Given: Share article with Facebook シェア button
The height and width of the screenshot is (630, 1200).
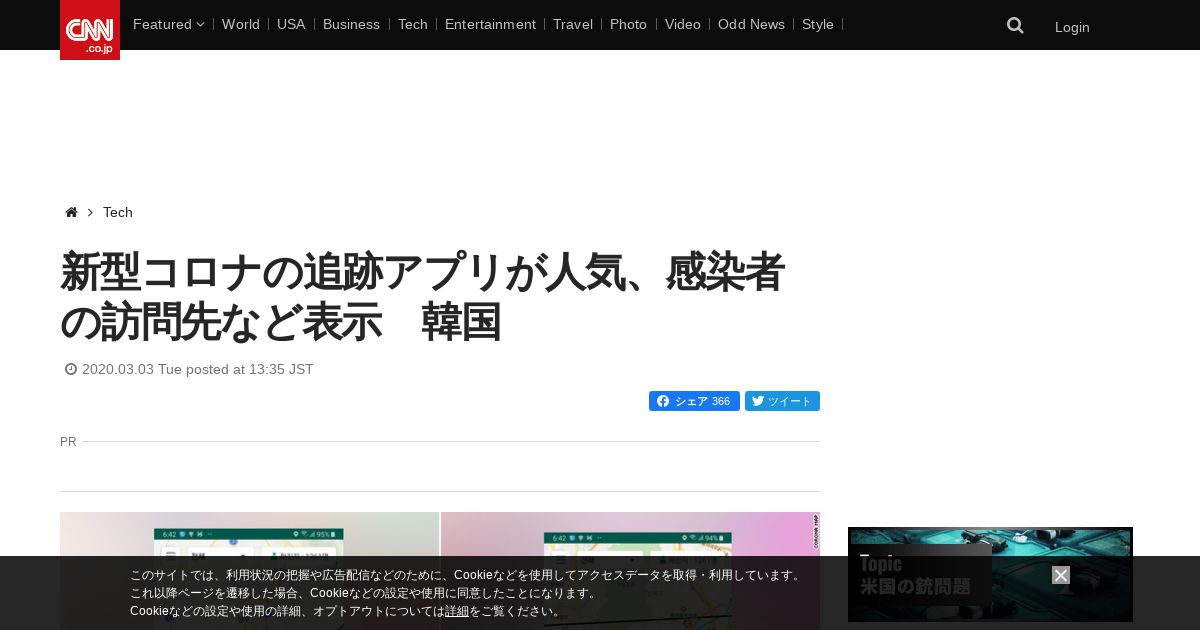Looking at the screenshot, I should pos(694,401).
